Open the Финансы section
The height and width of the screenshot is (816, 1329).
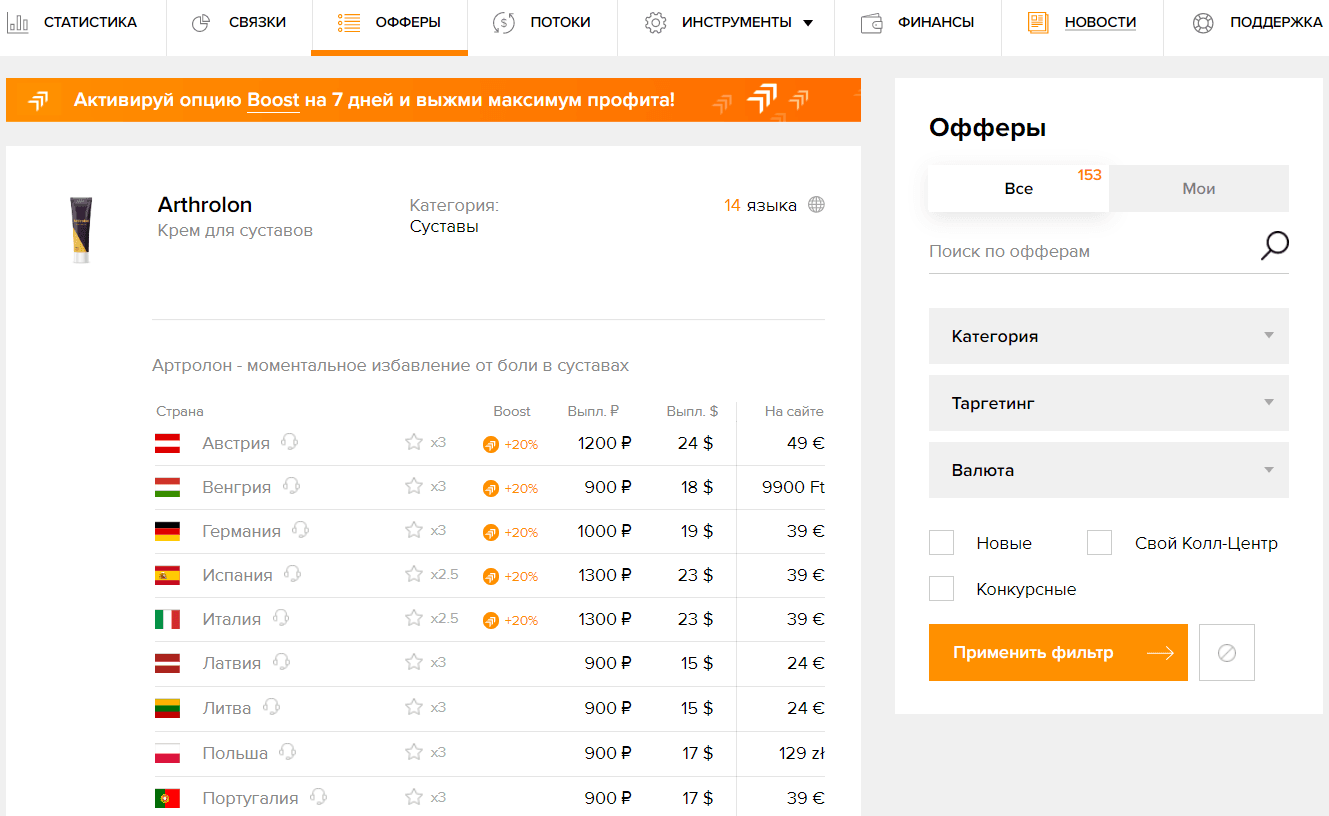[917, 22]
